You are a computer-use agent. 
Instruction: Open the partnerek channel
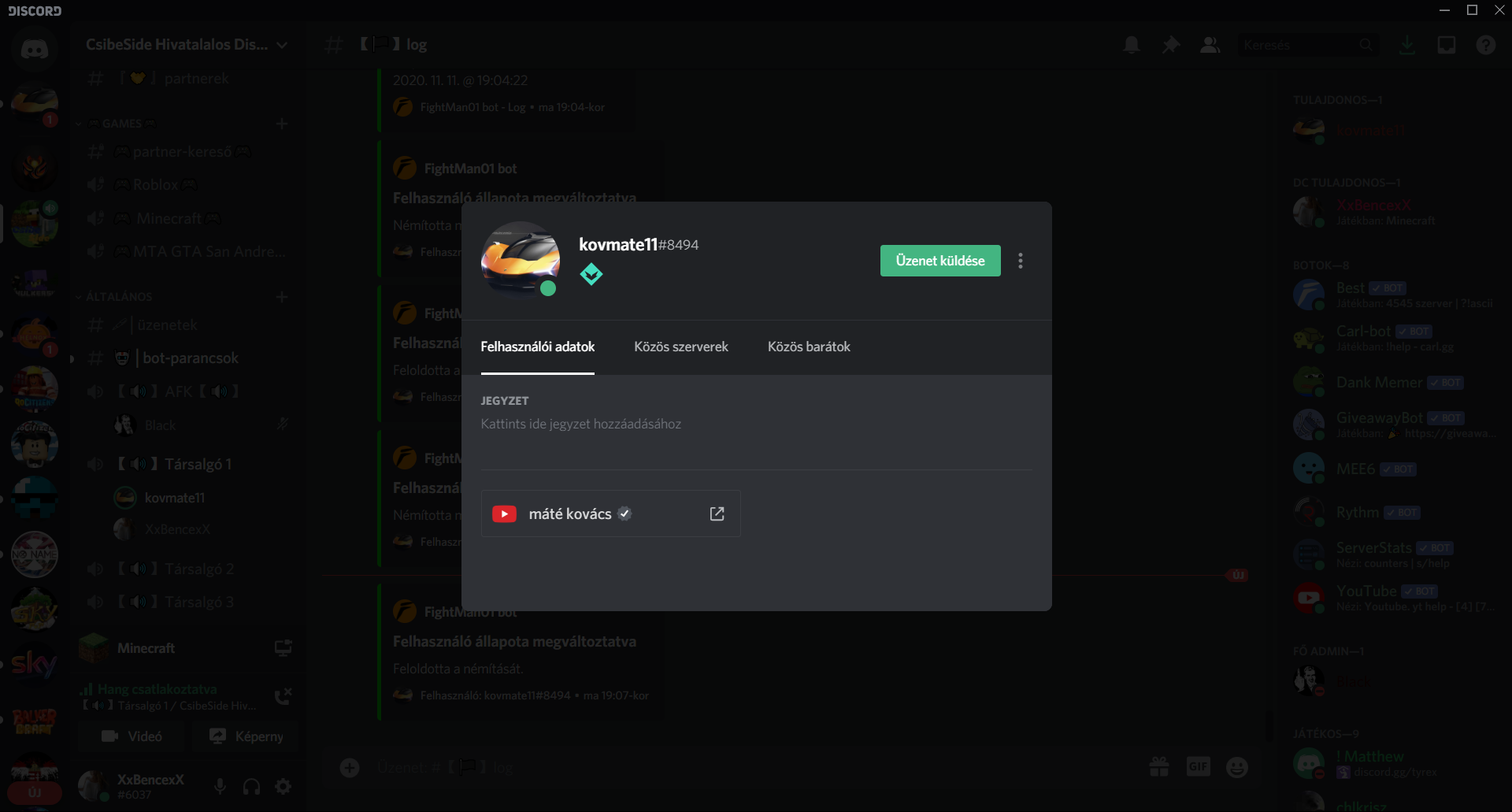(x=189, y=79)
